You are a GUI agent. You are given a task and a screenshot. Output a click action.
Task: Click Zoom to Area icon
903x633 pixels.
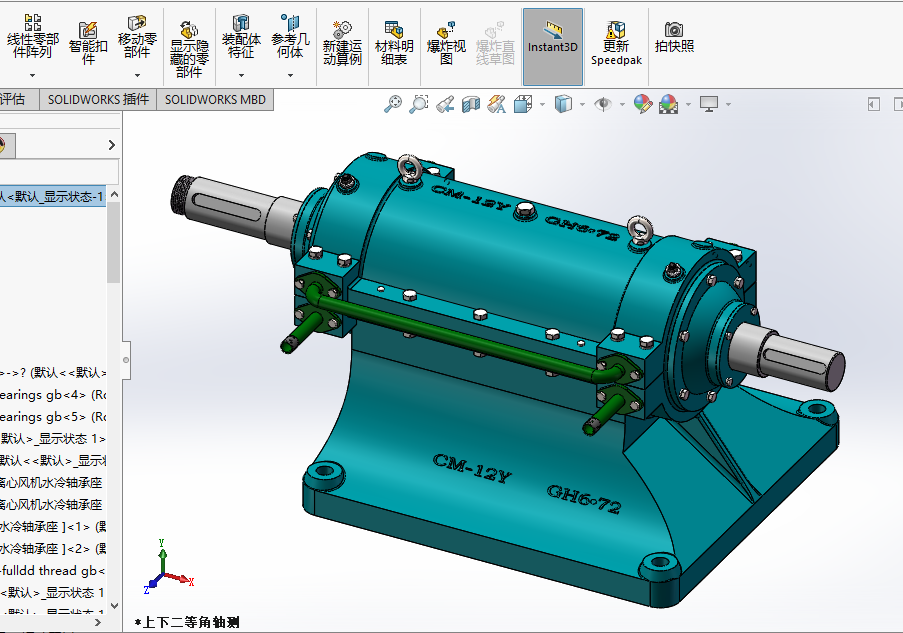[x=419, y=104]
